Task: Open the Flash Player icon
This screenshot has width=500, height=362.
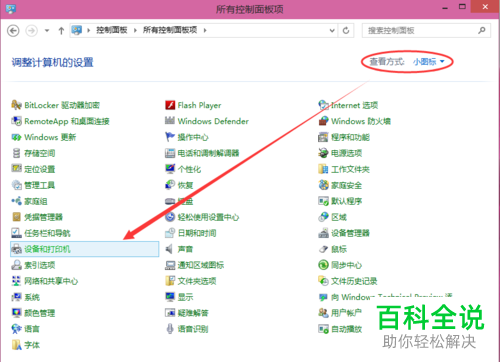Action: [170, 105]
